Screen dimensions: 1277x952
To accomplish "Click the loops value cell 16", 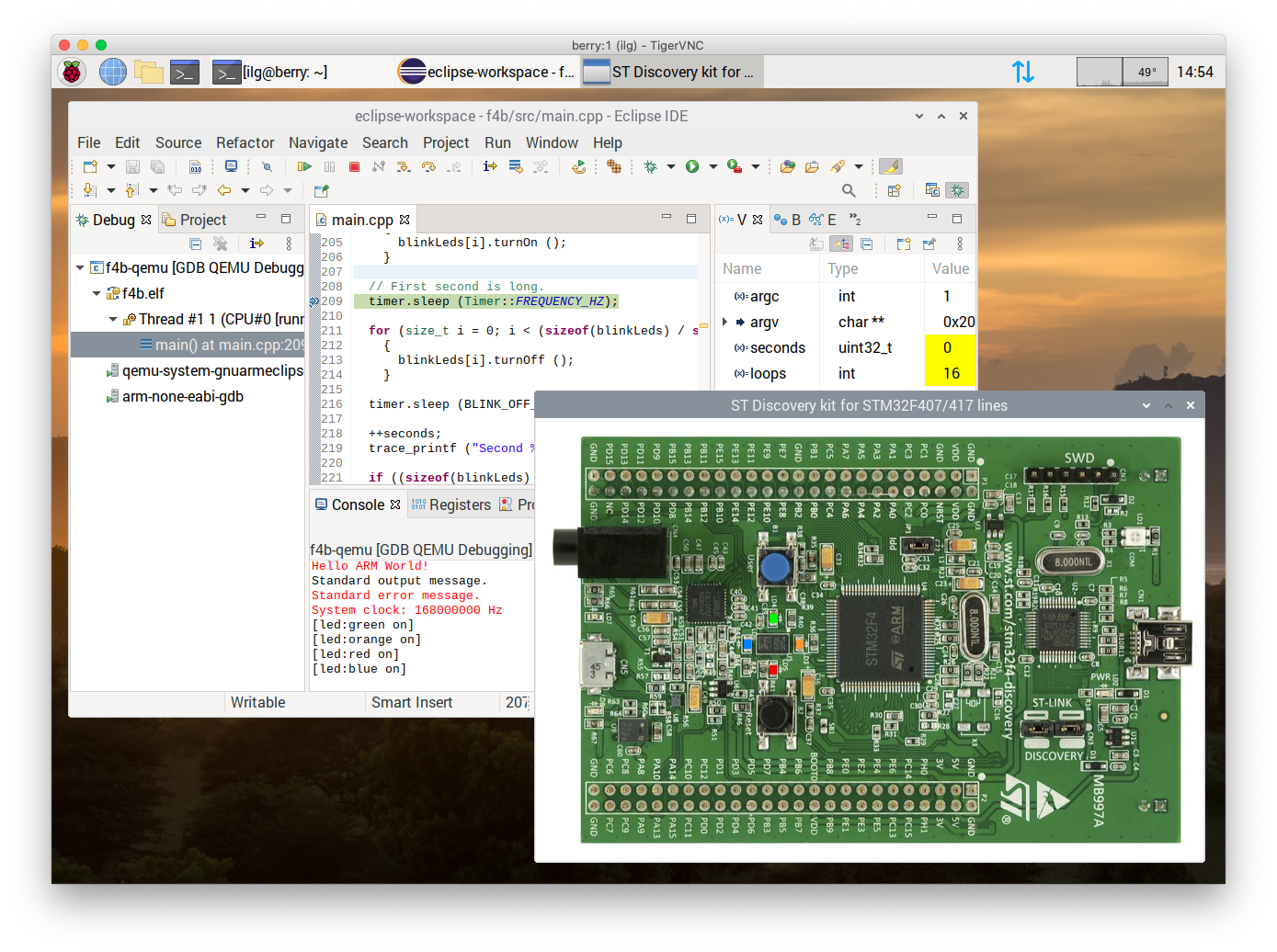I will 950,373.
